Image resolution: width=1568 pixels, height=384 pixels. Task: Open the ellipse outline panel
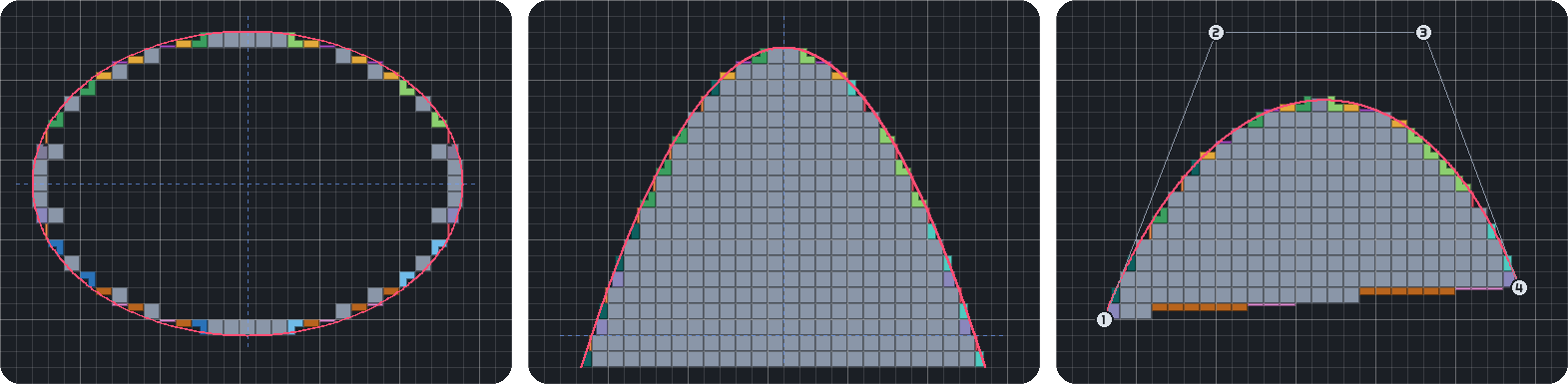click(x=256, y=192)
